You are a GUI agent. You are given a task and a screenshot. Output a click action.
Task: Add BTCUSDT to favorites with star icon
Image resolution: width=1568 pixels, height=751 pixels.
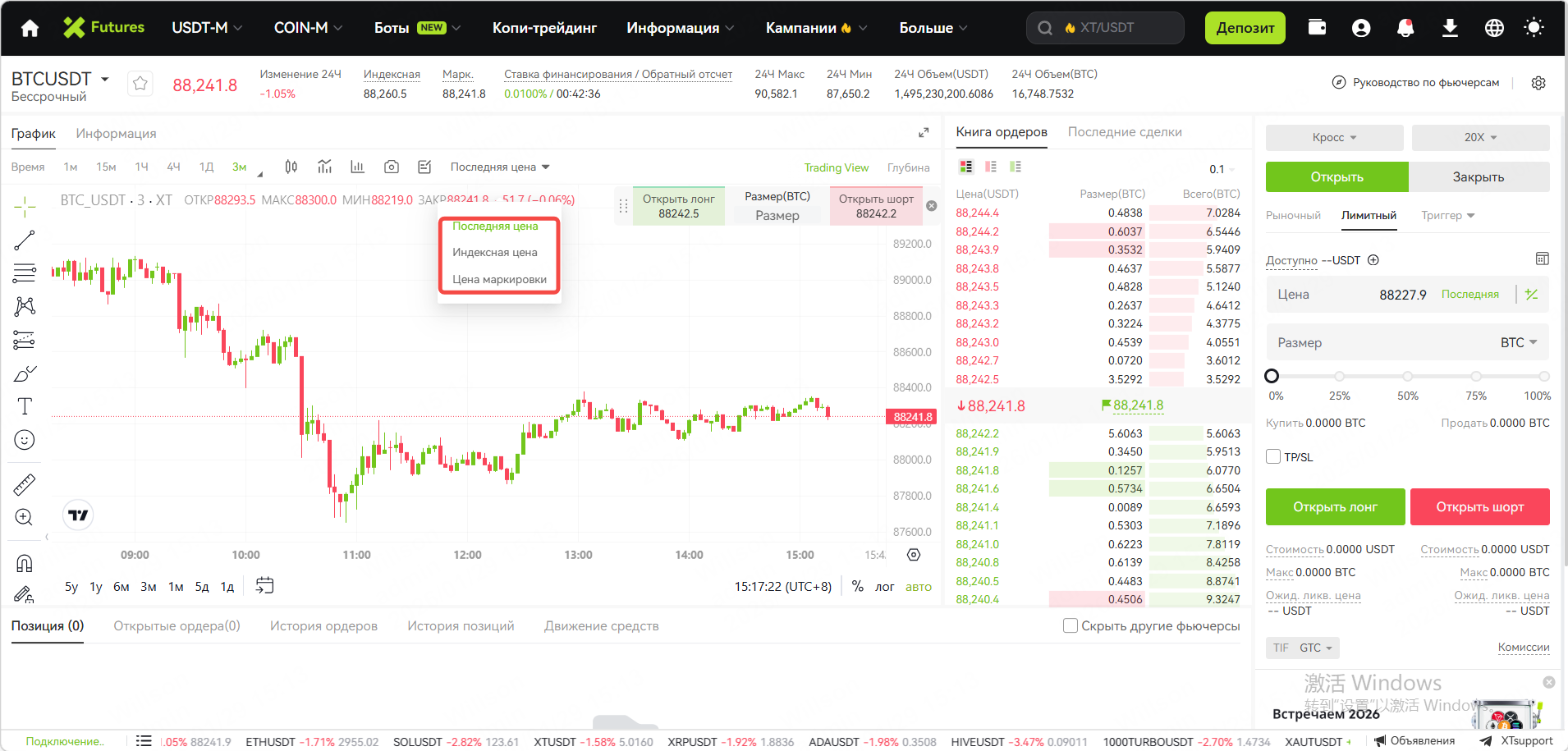click(140, 84)
